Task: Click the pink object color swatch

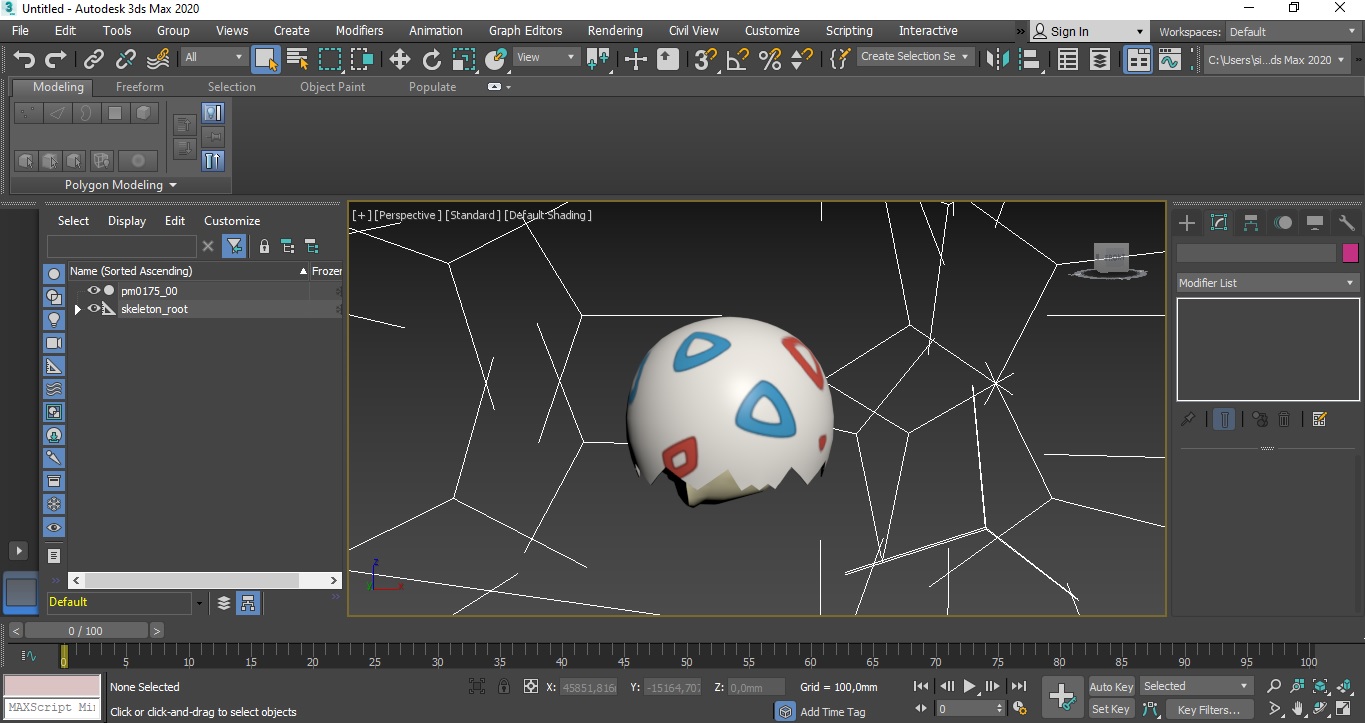Action: [x=1351, y=253]
